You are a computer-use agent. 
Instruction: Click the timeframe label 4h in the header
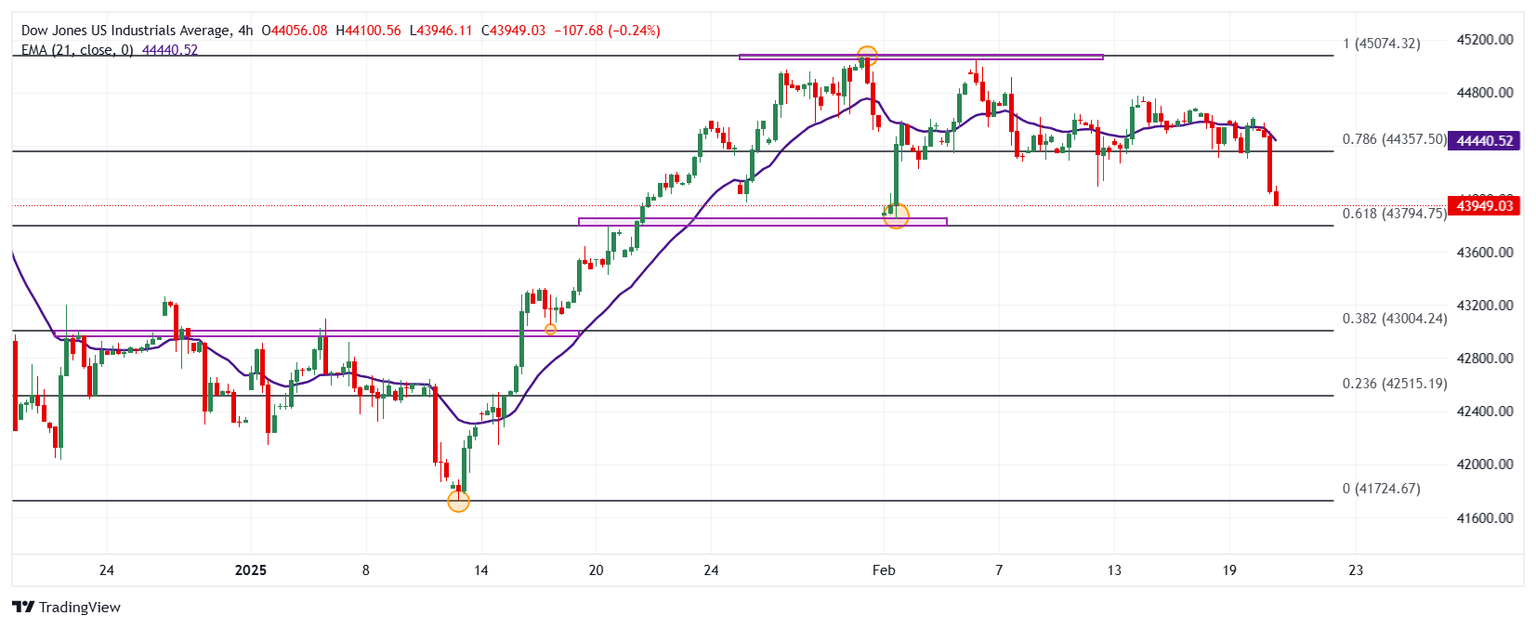(246, 31)
